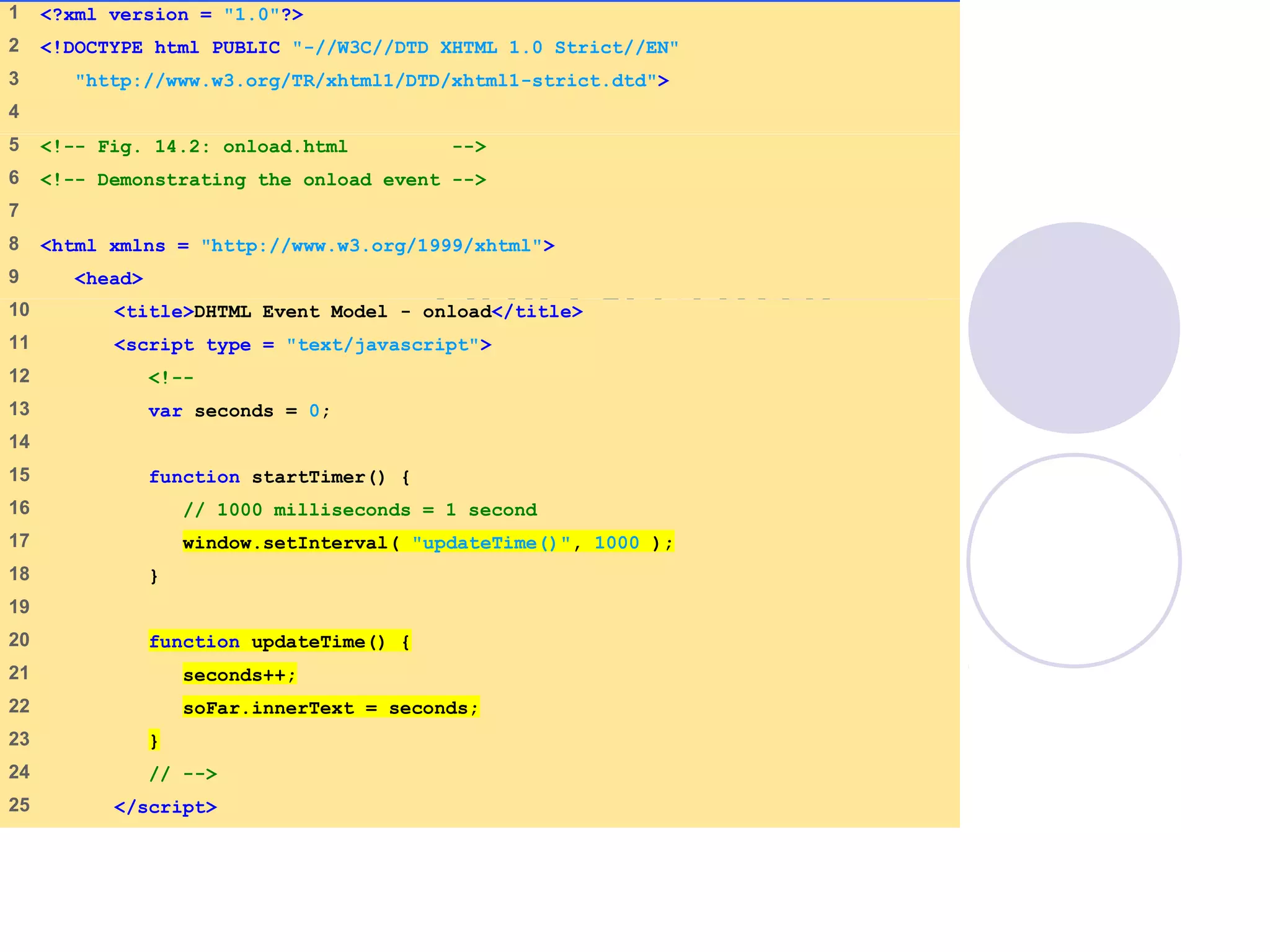Click the closing script tag
This screenshot has width=1270, height=952.
pyautogui.click(x=165, y=807)
